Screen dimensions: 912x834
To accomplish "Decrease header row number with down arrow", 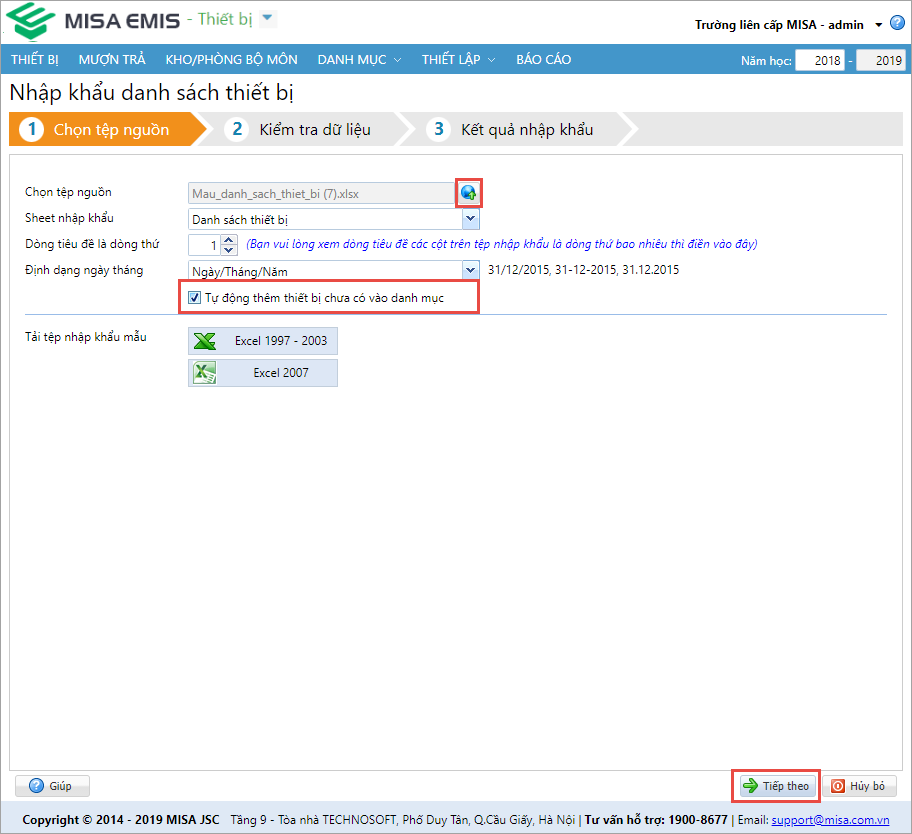I will pyautogui.click(x=229, y=250).
